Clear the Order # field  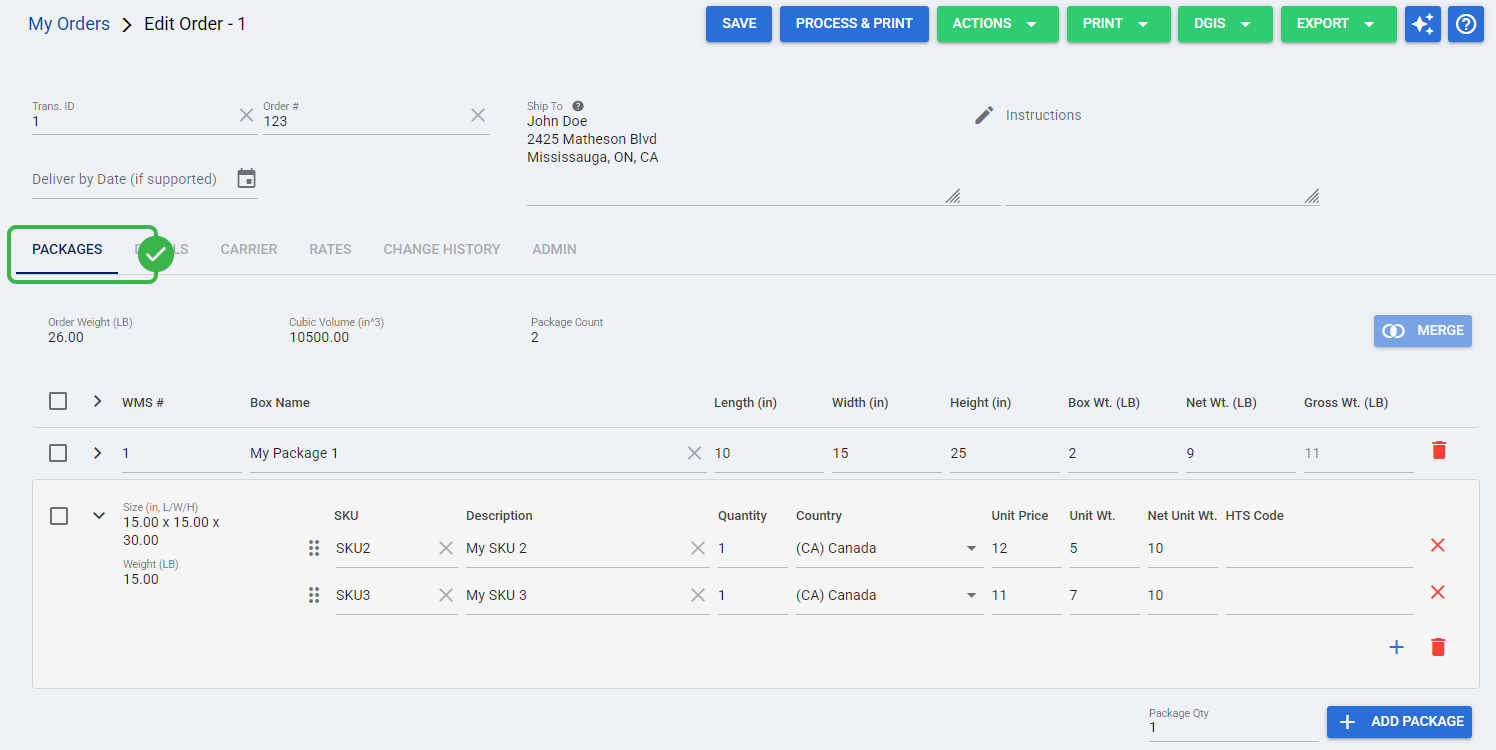pos(478,115)
